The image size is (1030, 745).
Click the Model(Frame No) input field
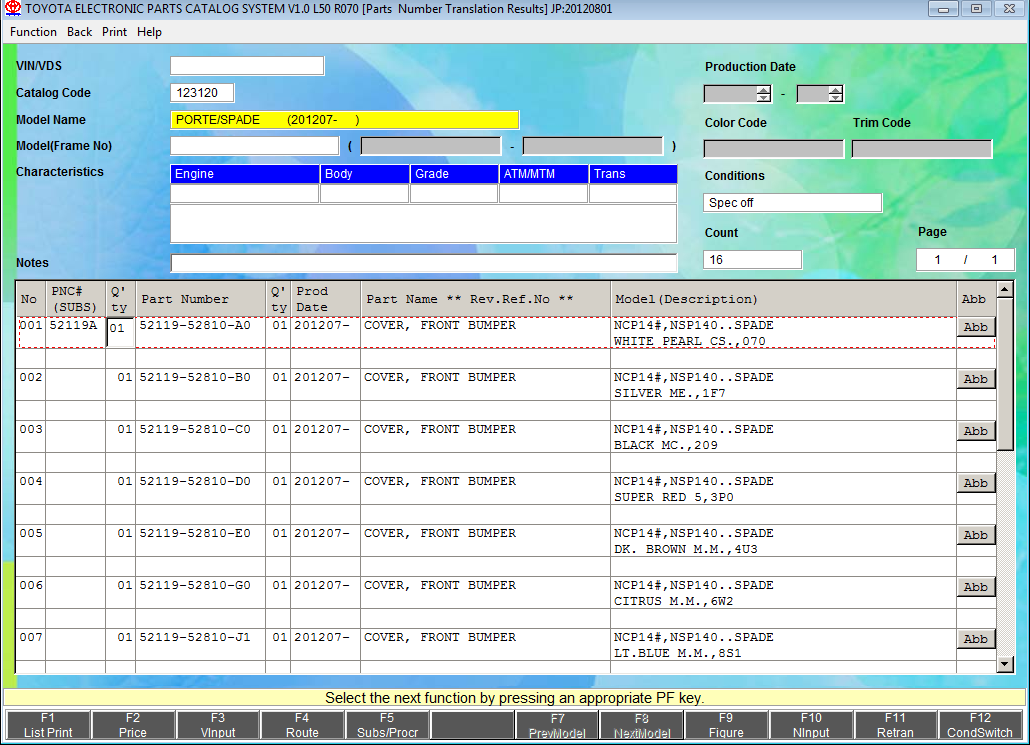click(255, 145)
